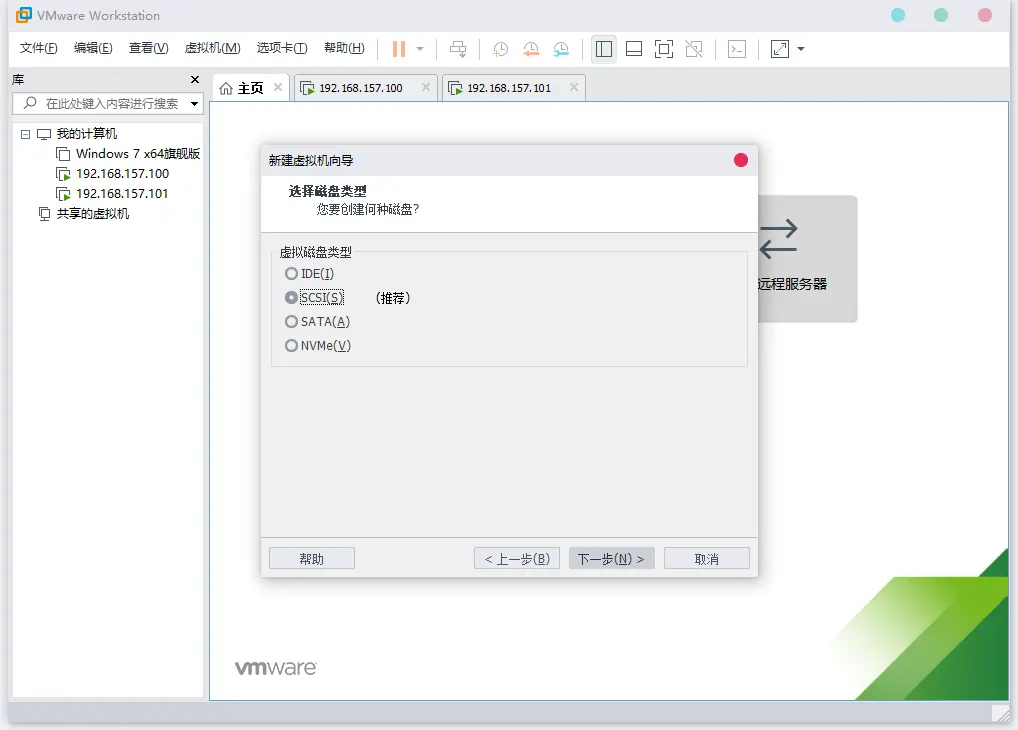Click the Unity mode toolbar icon
The width and height of the screenshot is (1018, 730).
pos(694,49)
